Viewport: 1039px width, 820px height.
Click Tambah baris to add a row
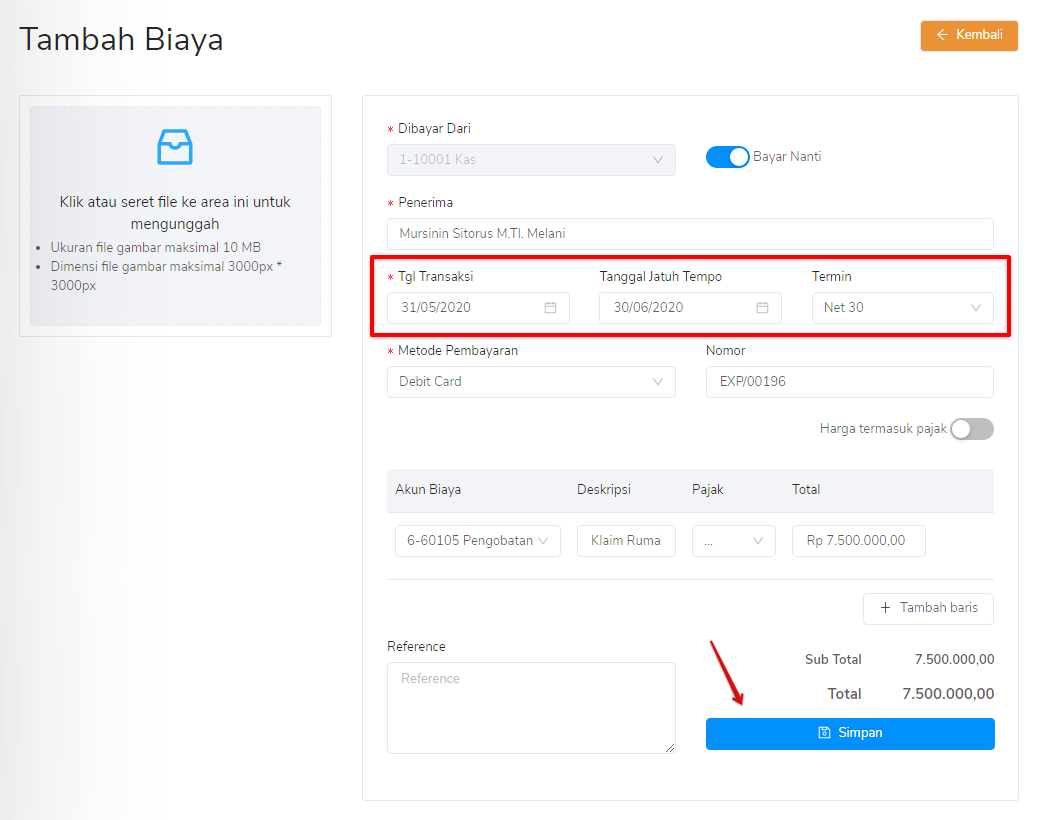click(x=928, y=608)
